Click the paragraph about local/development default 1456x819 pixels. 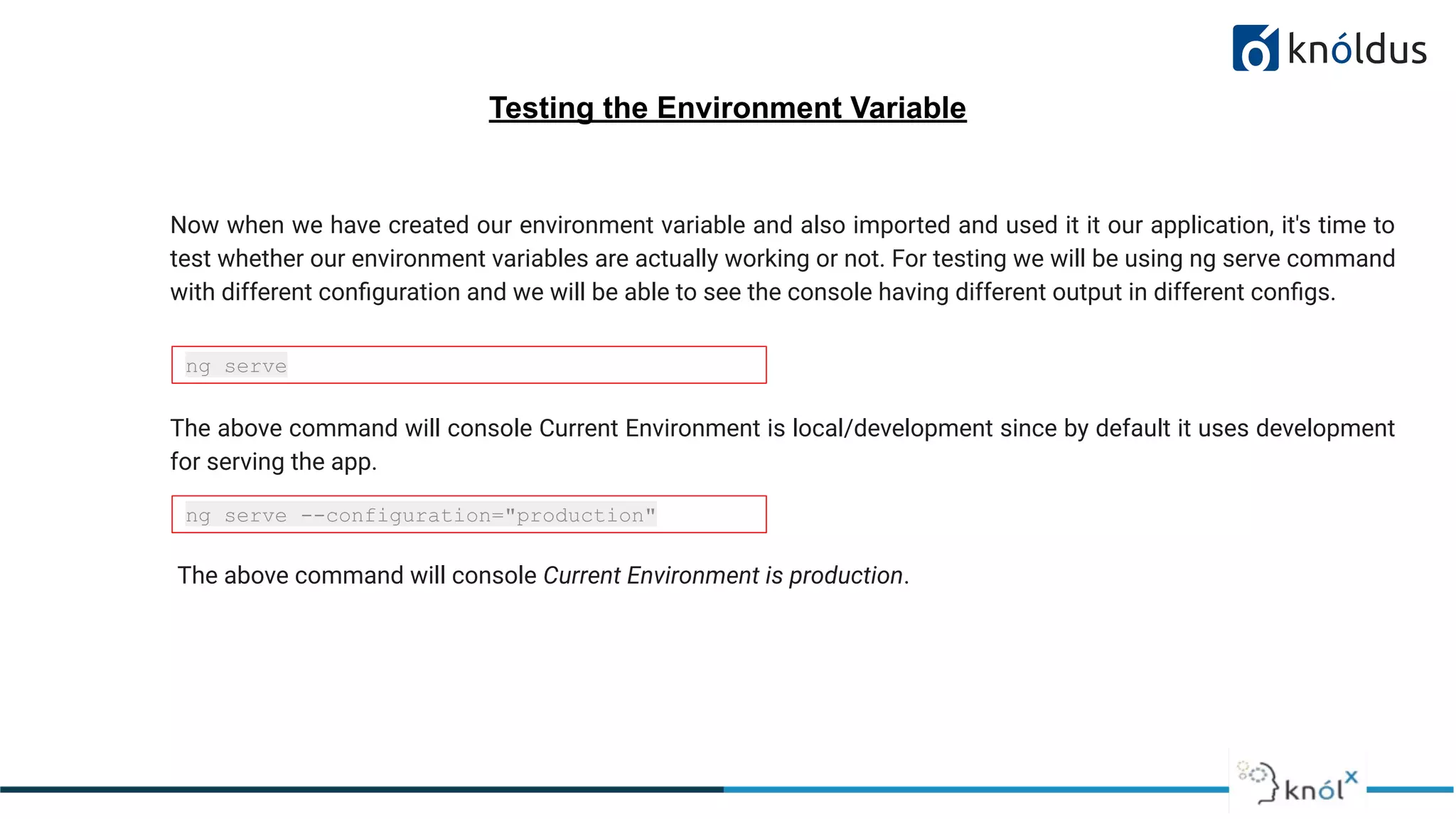pyautogui.click(x=782, y=444)
